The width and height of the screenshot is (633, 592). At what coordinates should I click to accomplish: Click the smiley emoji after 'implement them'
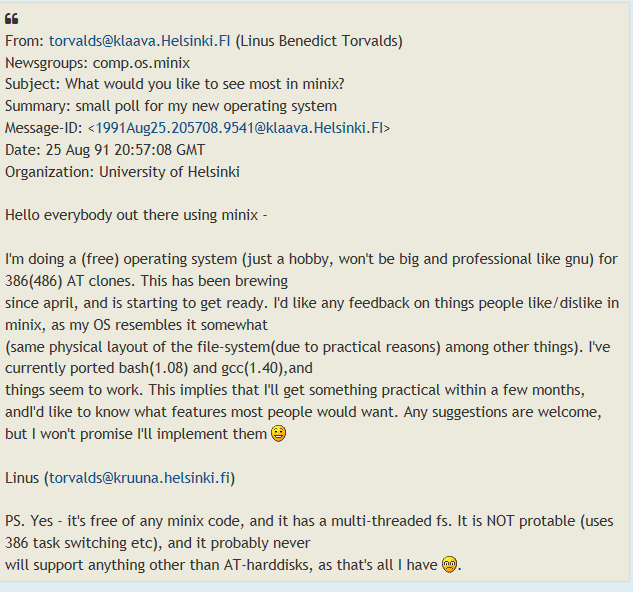click(278, 433)
